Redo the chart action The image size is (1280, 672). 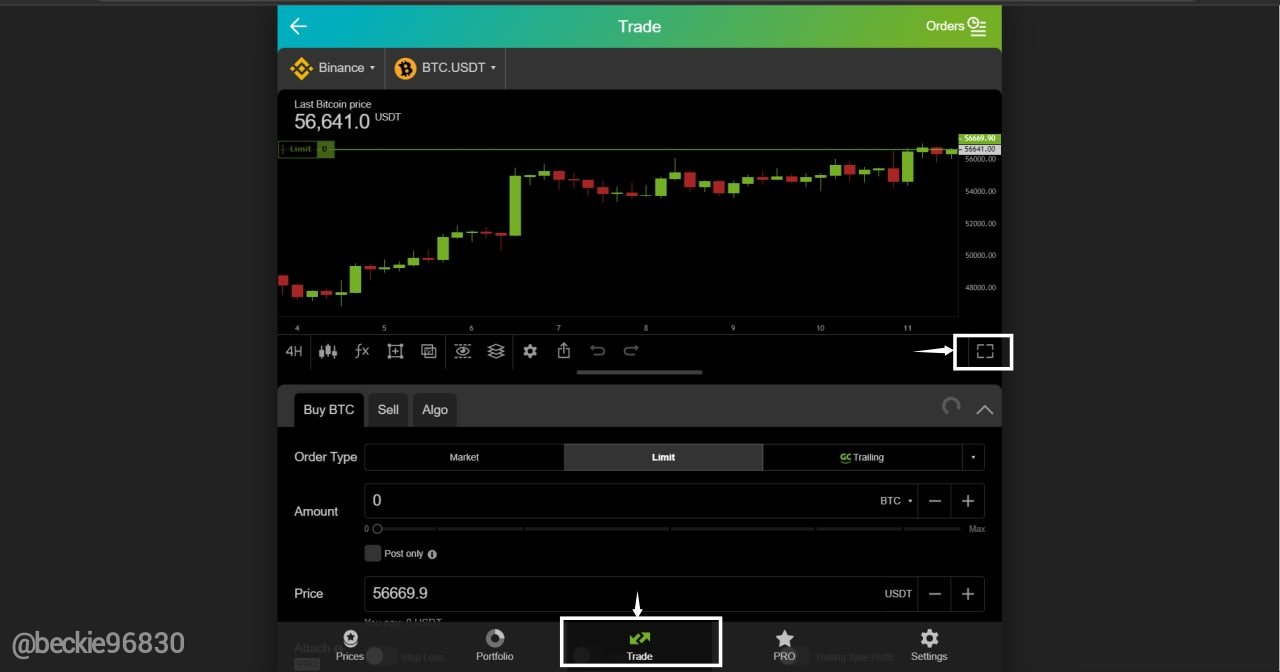tap(631, 351)
